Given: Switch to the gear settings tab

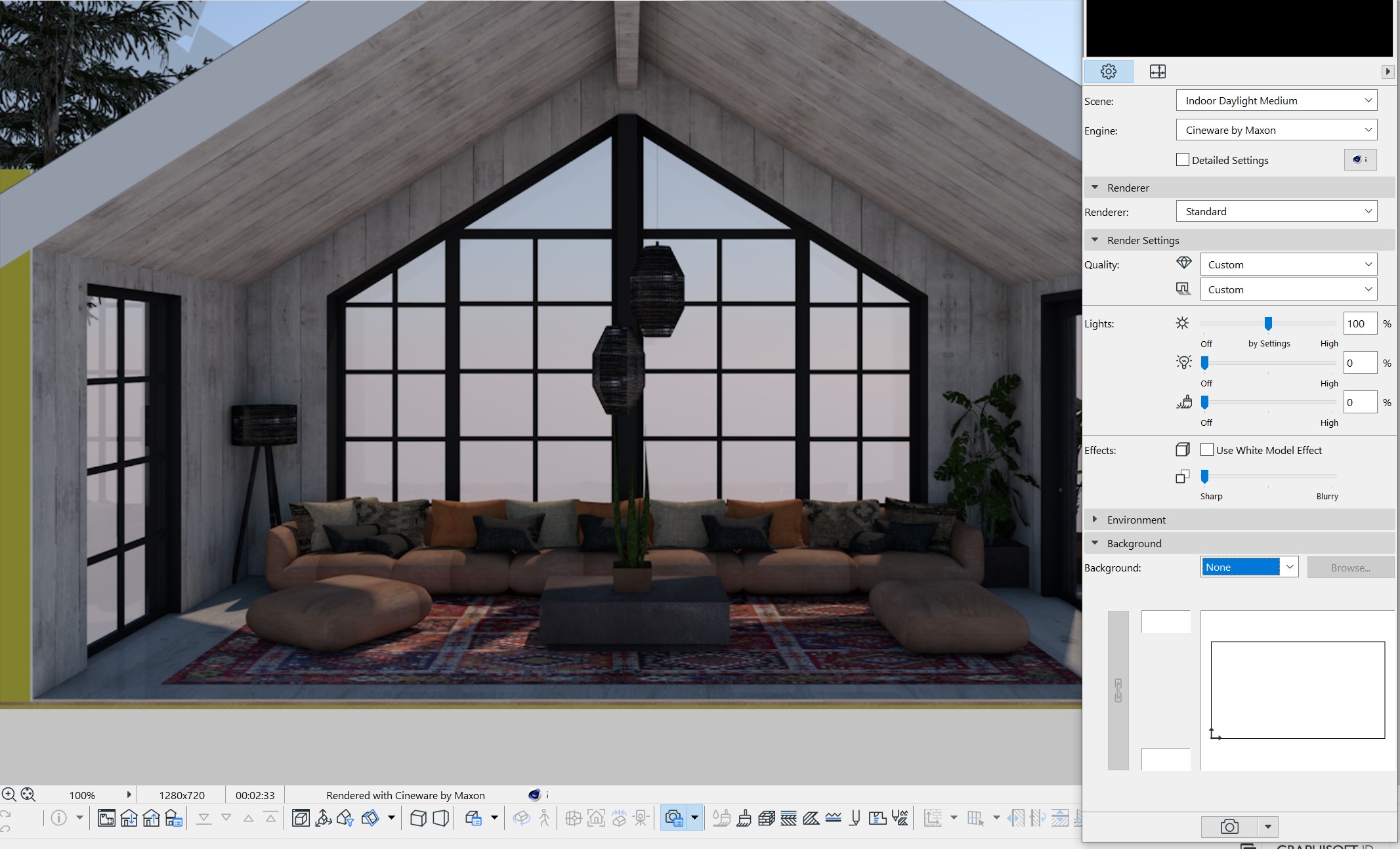Looking at the screenshot, I should (1108, 72).
